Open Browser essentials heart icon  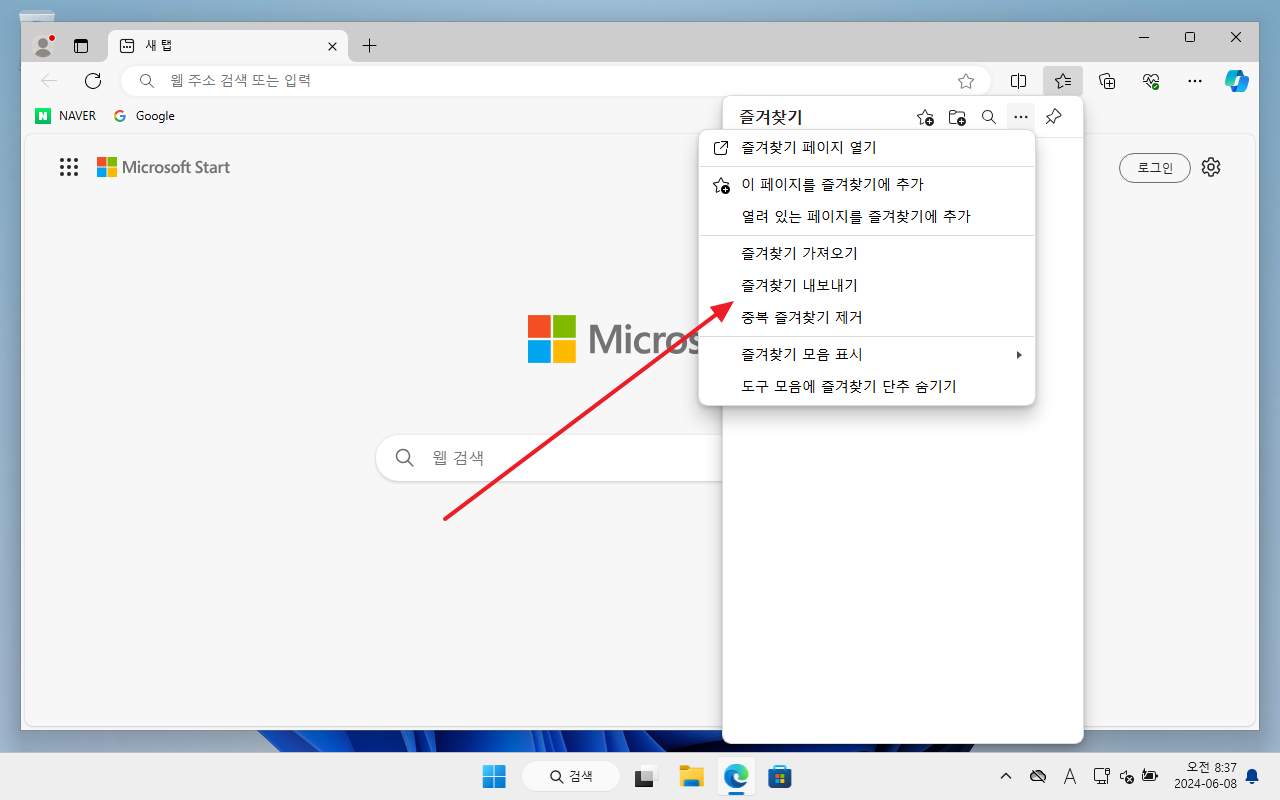click(1151, 81)
